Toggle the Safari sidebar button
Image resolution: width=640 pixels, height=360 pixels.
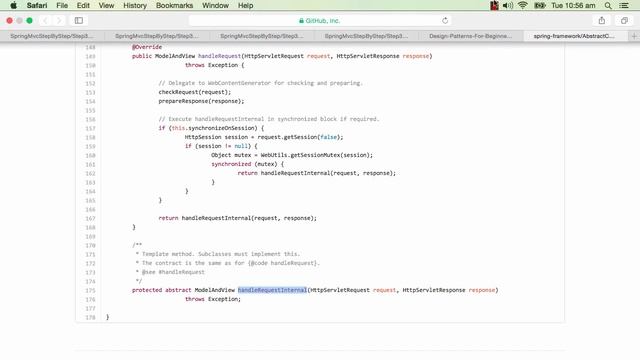click(x=79, y=20)
